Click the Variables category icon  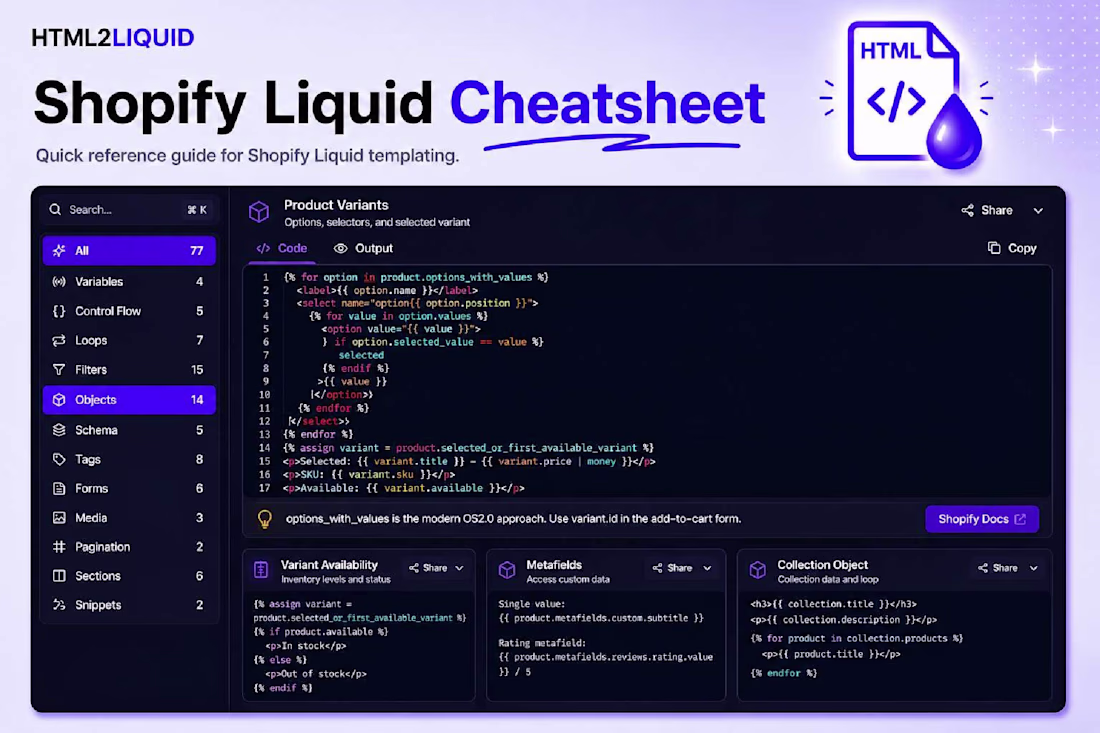[x=59, y=281]
